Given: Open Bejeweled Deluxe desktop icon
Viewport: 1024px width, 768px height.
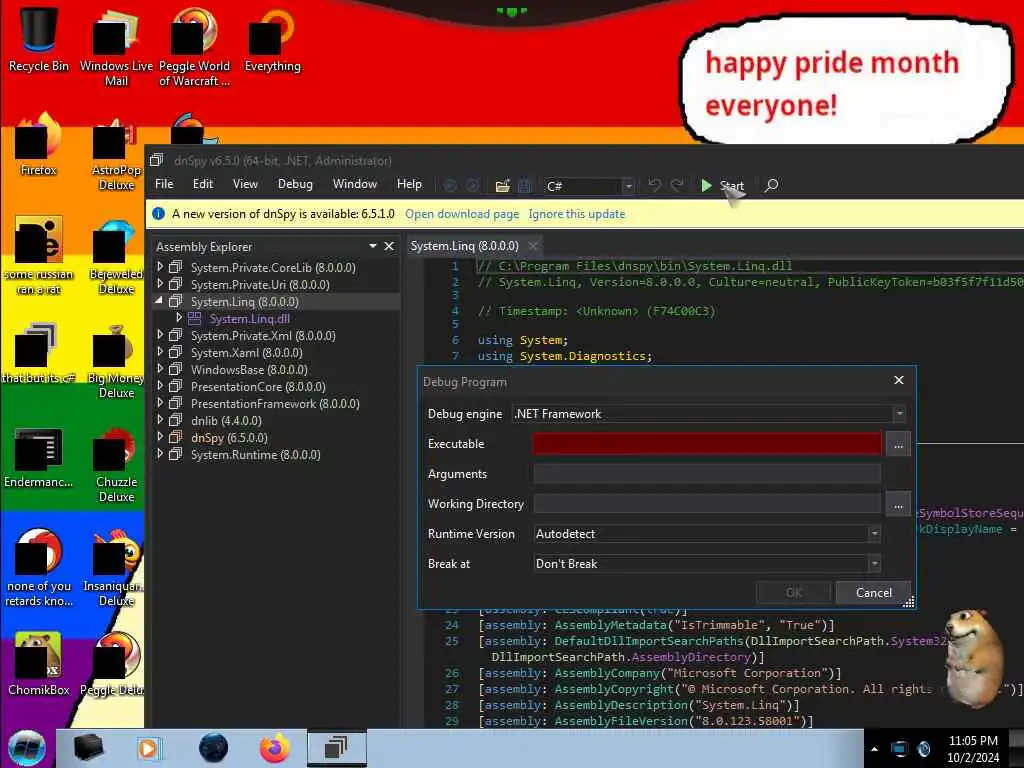Looking at the screenshot, I should coord(116,256).
